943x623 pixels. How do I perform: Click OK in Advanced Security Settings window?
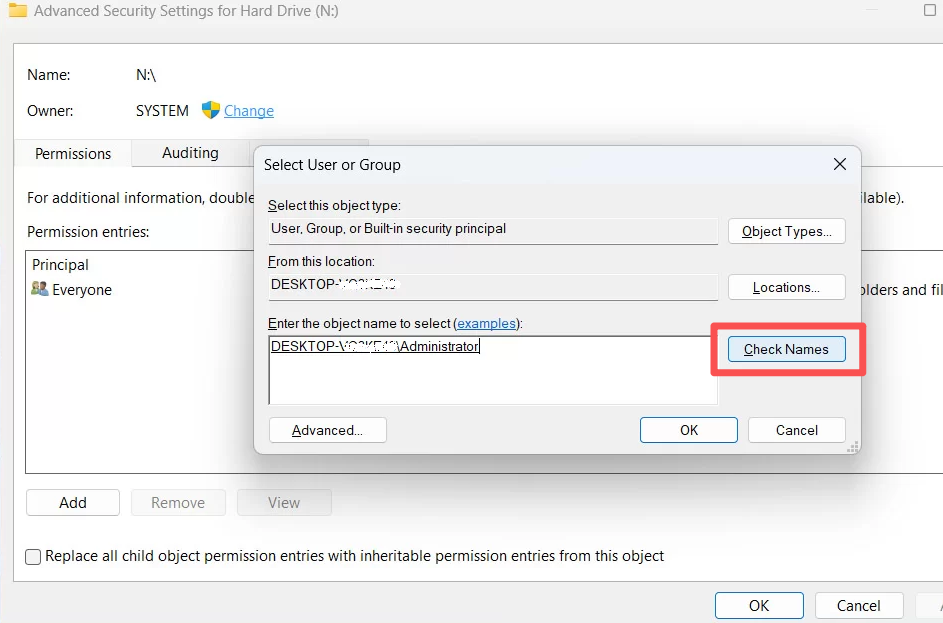(x=759, y=606)
